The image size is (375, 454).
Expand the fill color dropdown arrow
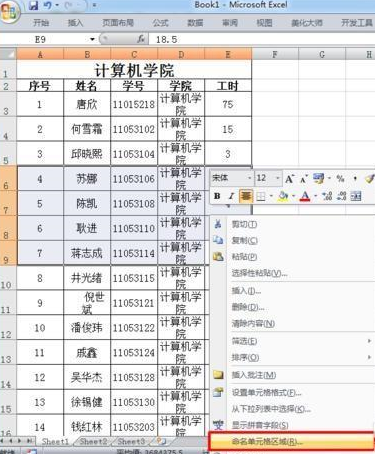pos(293,196)
